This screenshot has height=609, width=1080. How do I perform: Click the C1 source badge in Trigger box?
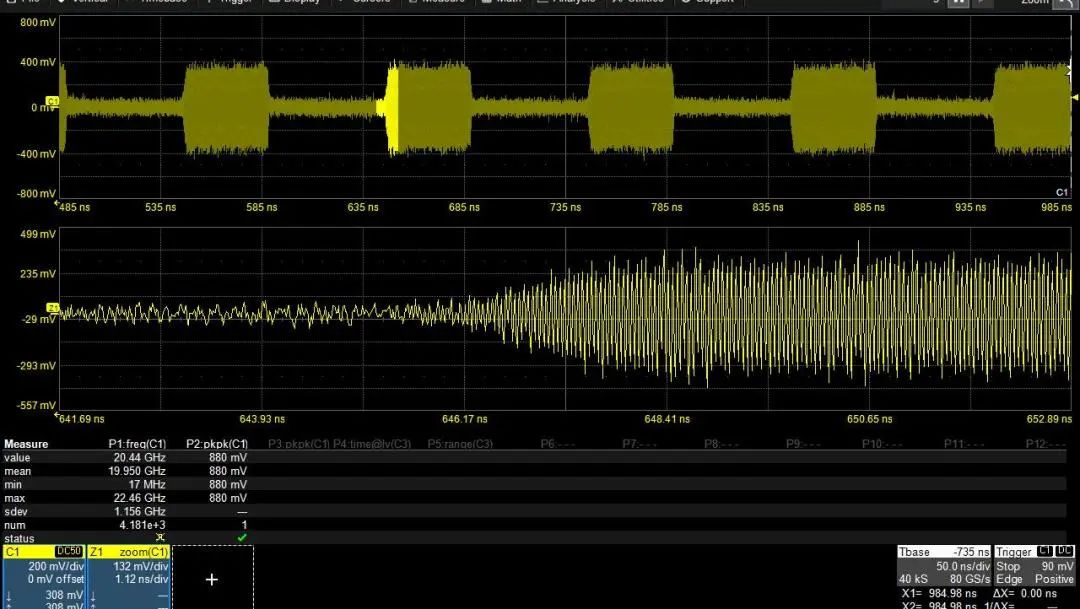click(1043, 552)
